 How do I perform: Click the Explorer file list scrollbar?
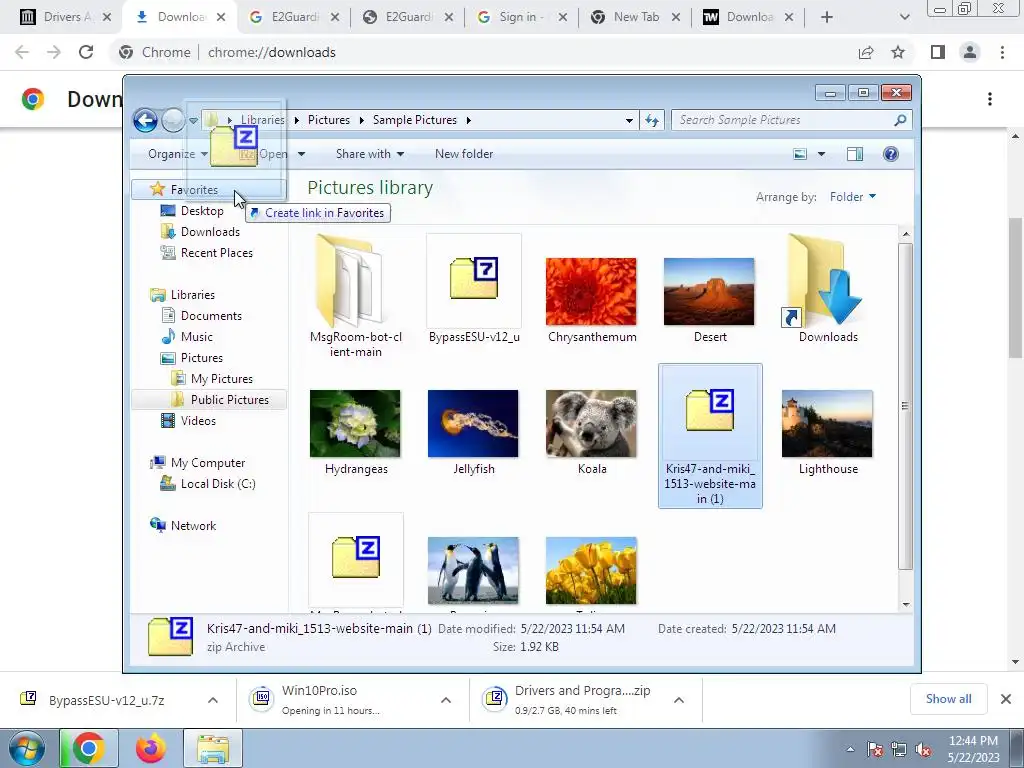tap(905, 405)
